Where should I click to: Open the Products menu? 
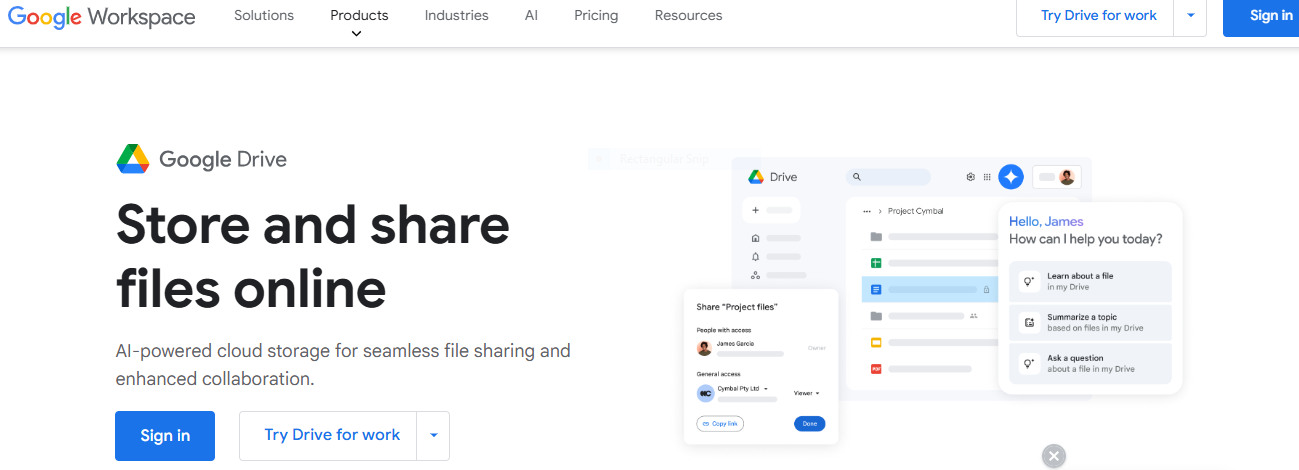(x=359, y=15)
